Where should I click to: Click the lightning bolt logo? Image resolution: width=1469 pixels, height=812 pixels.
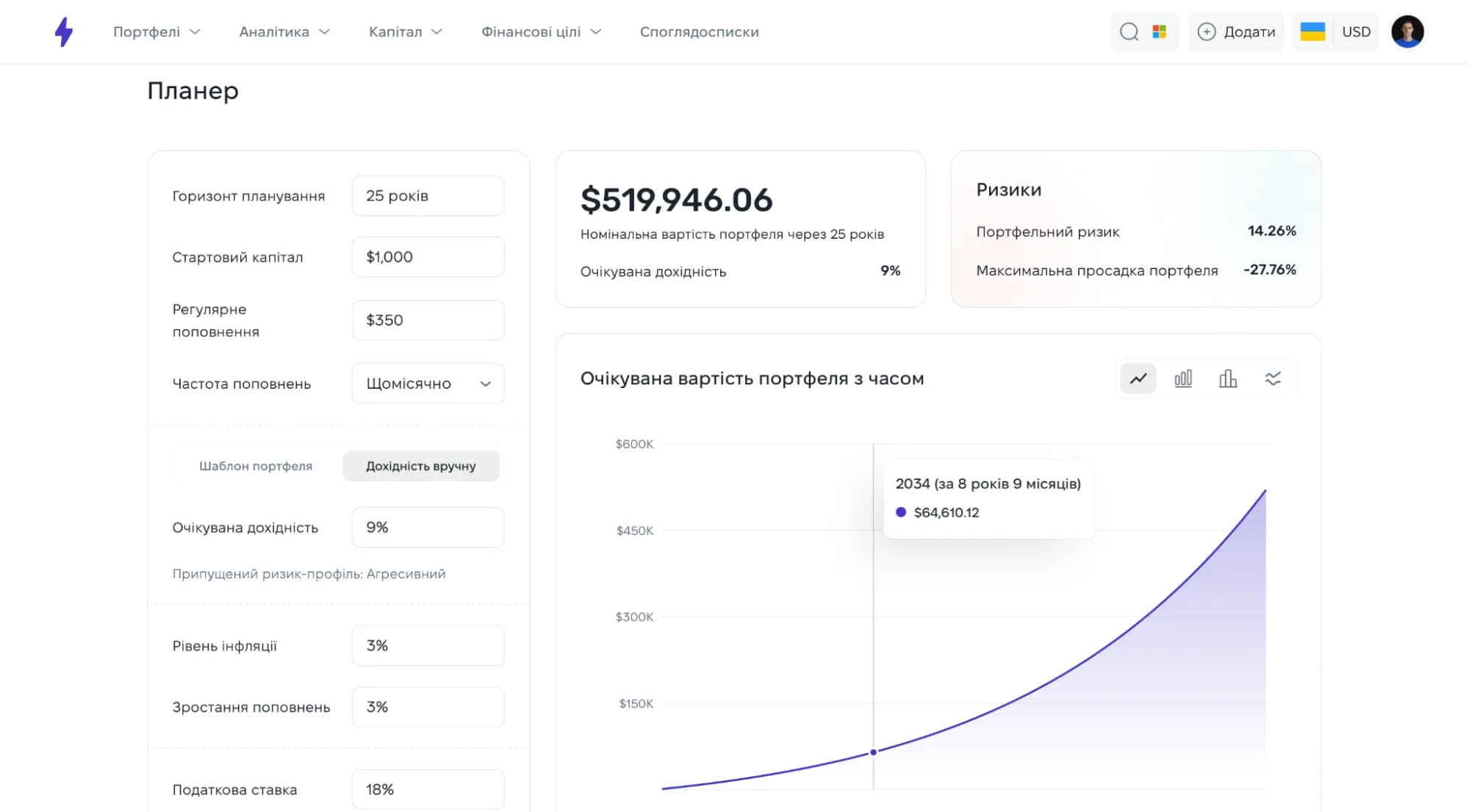coord(64,32)
